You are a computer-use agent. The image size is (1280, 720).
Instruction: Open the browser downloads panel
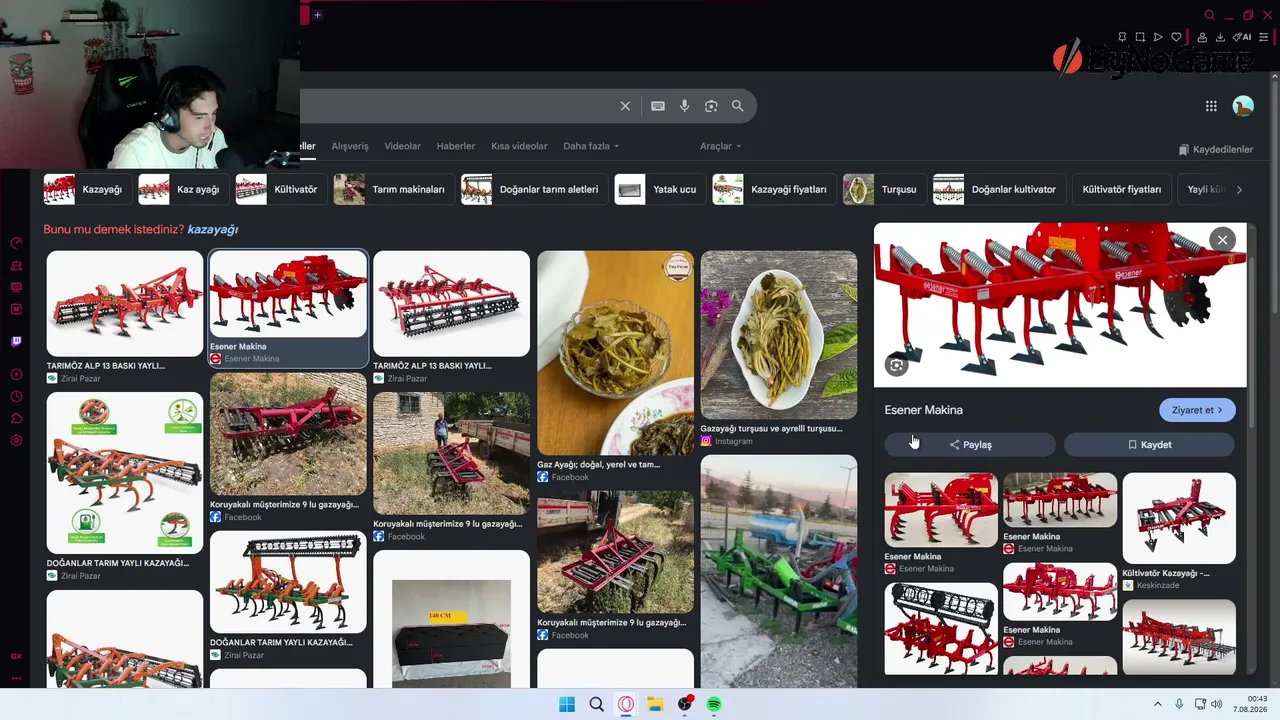tap(1220, 37)
